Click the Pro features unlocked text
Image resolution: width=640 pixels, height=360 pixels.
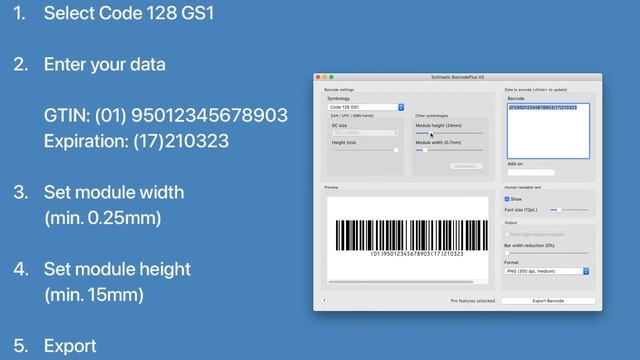click(x=473, y=301)
